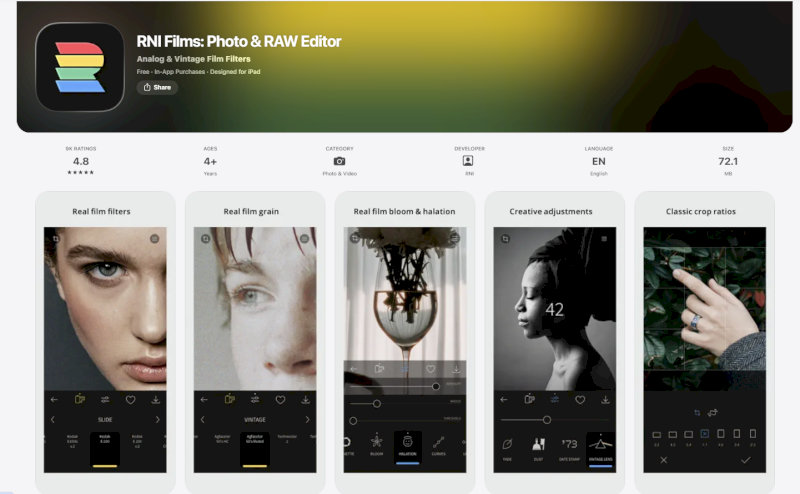
Task: Go to previous category left of VINTAGE
Action: tap(203, 419)
